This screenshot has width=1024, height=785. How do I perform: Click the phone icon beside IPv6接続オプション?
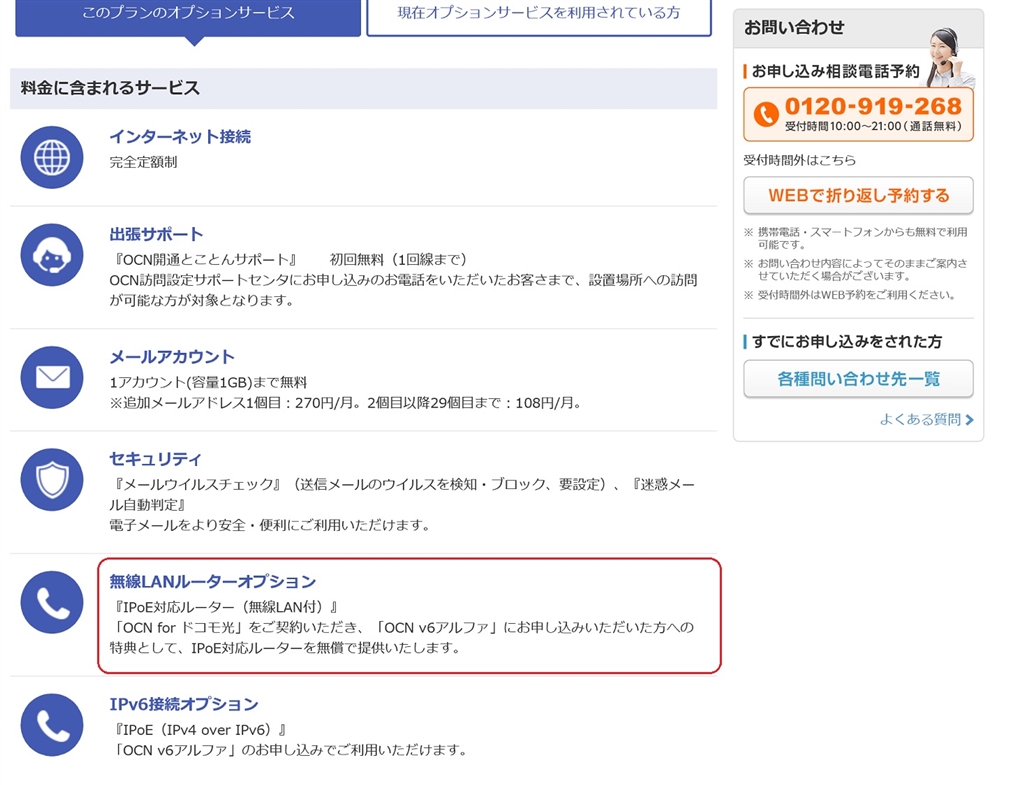(x=52, y=725)
